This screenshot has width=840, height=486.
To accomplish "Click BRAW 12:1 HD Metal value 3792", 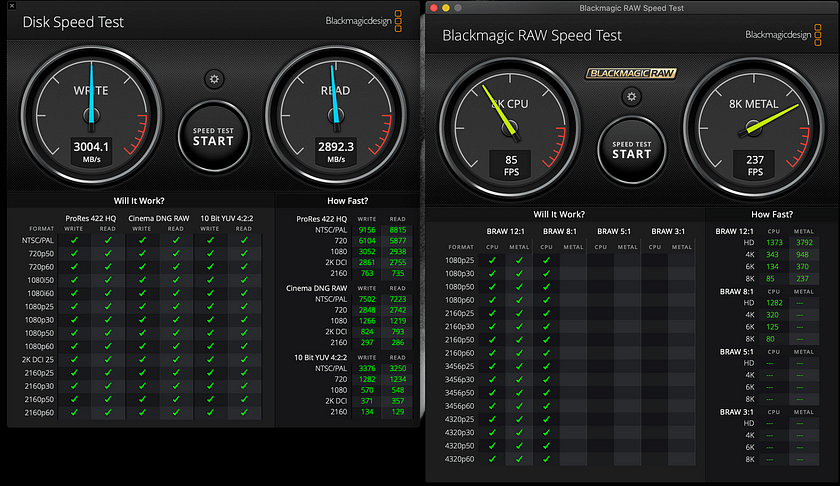I will (804, 243).
